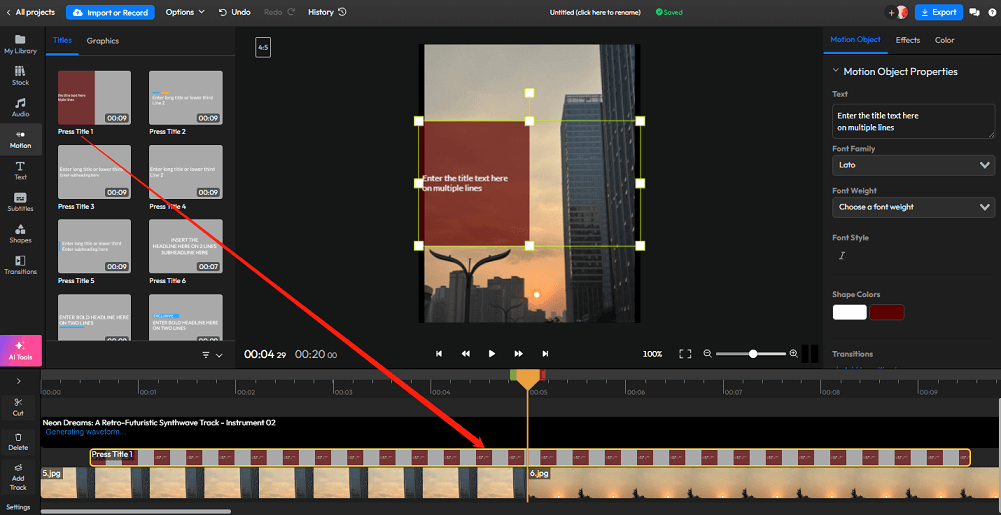Open the Shapes panel
The image size is (1001, 515).
click(x=20, y=233)
